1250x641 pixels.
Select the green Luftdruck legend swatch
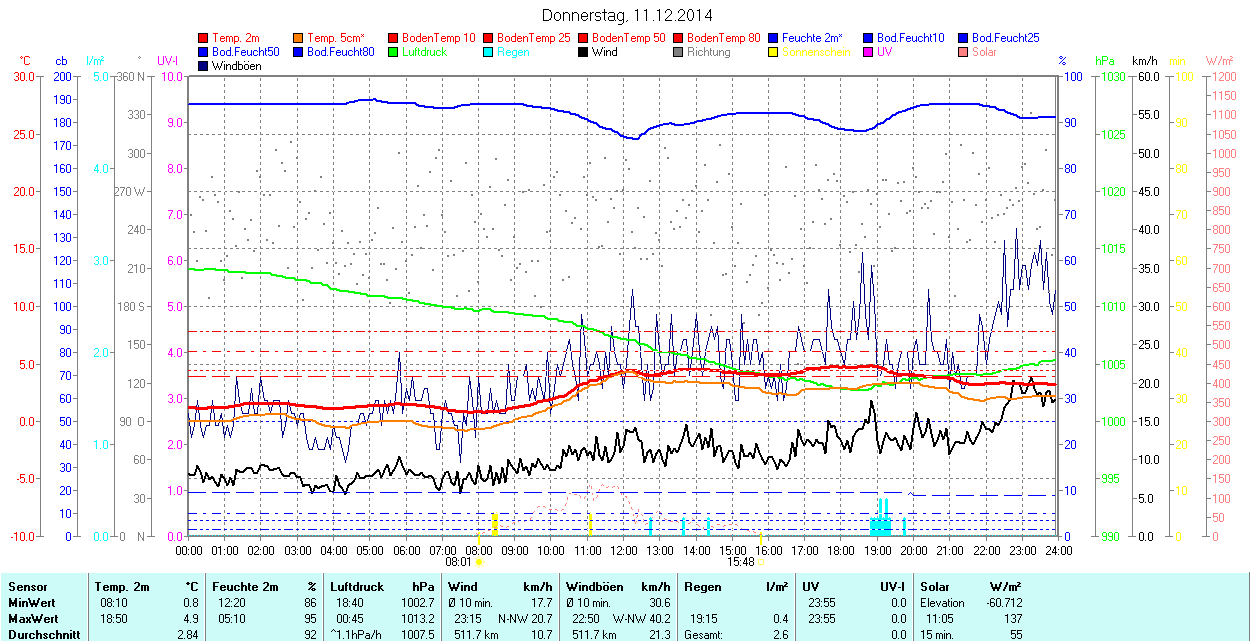click(x=395, y=52)
